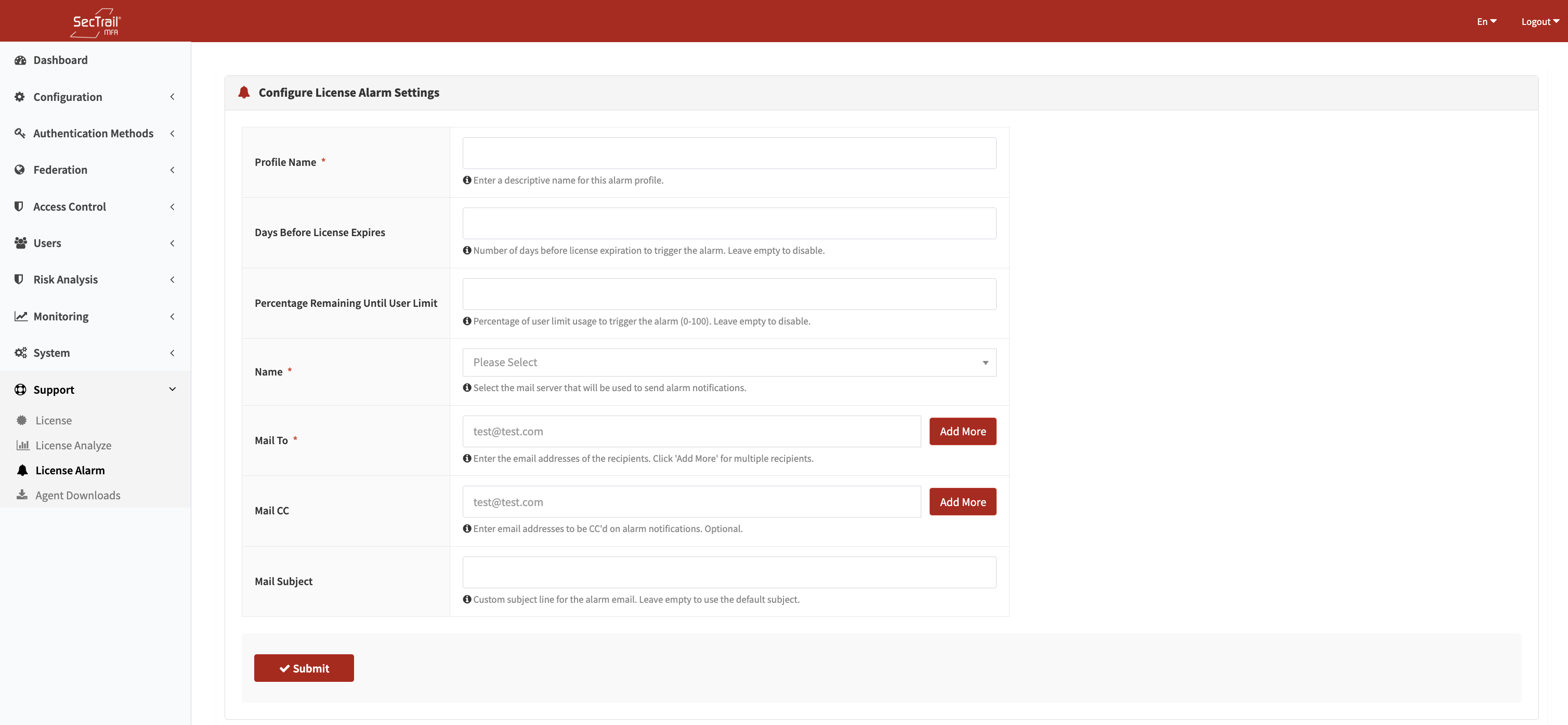Viewport: 1568px width, 725px height.
Task: Focus the Days Before License Expires field
Action: point(728,224)
